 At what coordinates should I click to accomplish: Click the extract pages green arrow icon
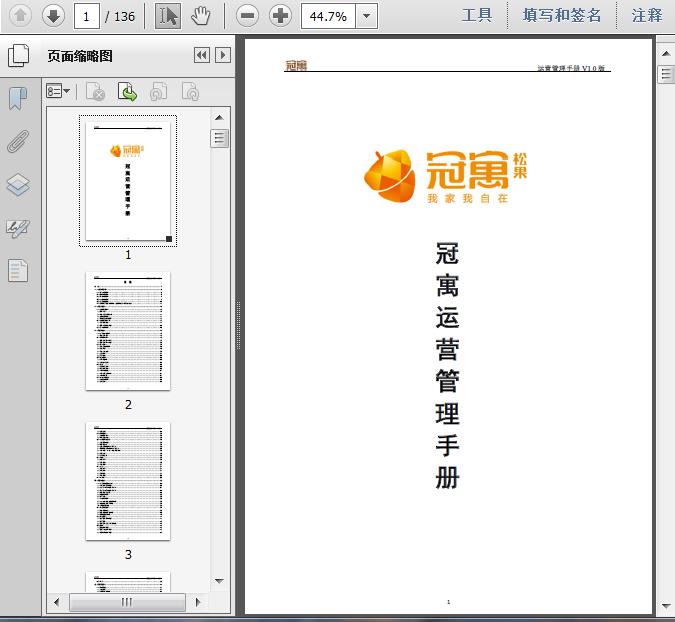[127, 92]
